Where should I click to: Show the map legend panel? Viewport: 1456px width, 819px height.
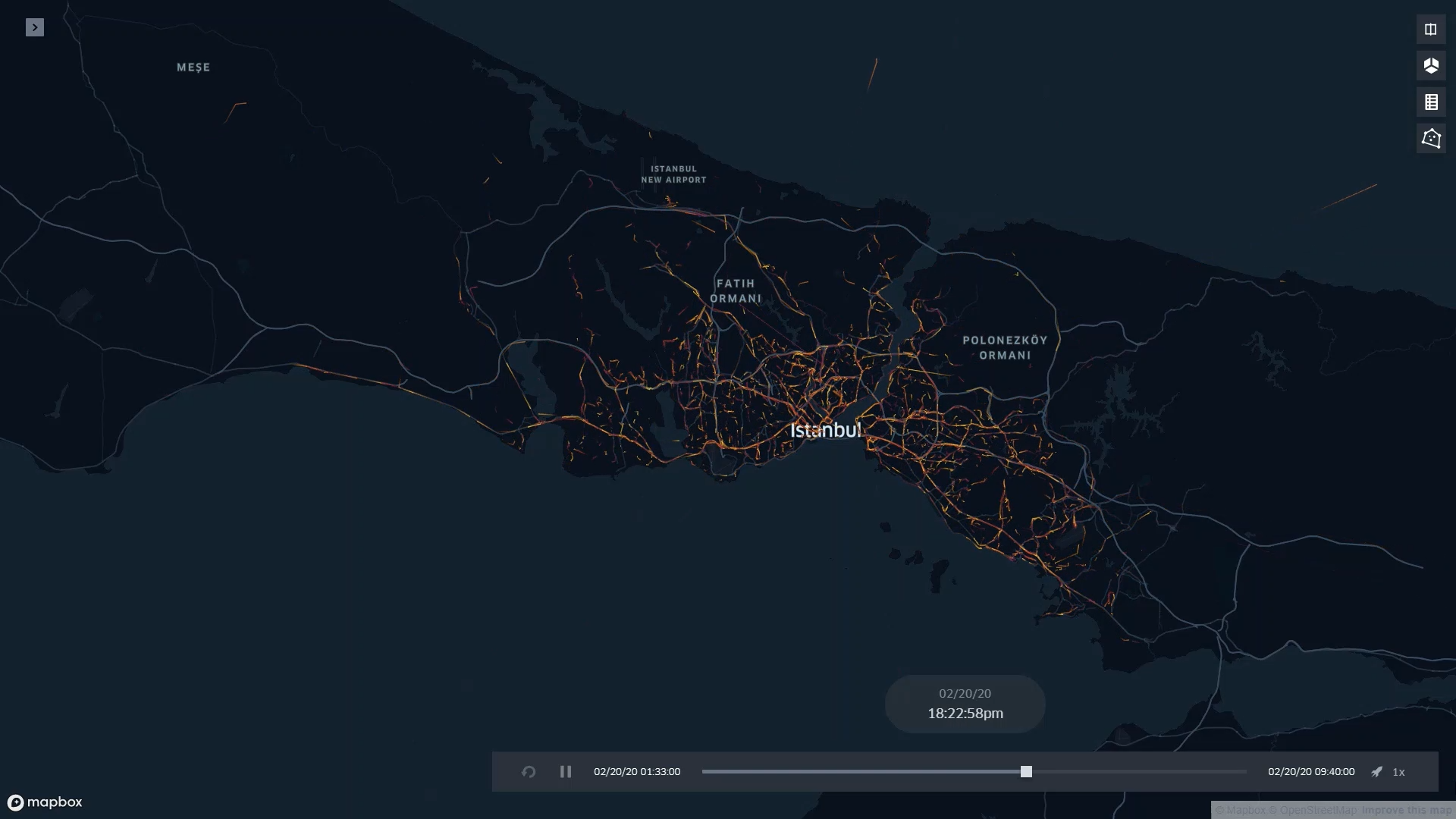[1430, 102]
